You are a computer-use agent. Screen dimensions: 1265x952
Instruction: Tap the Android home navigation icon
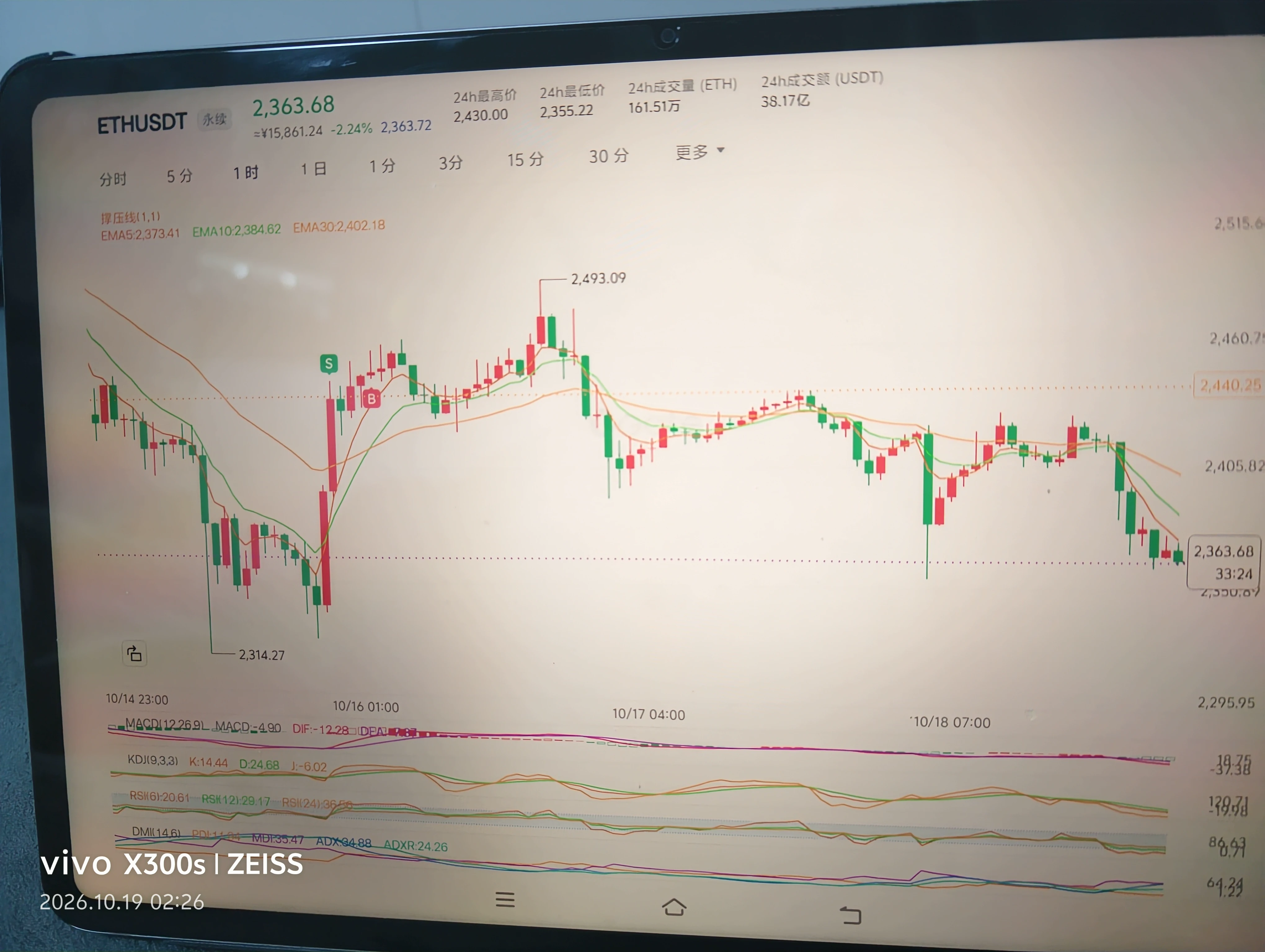pos(674,907)
